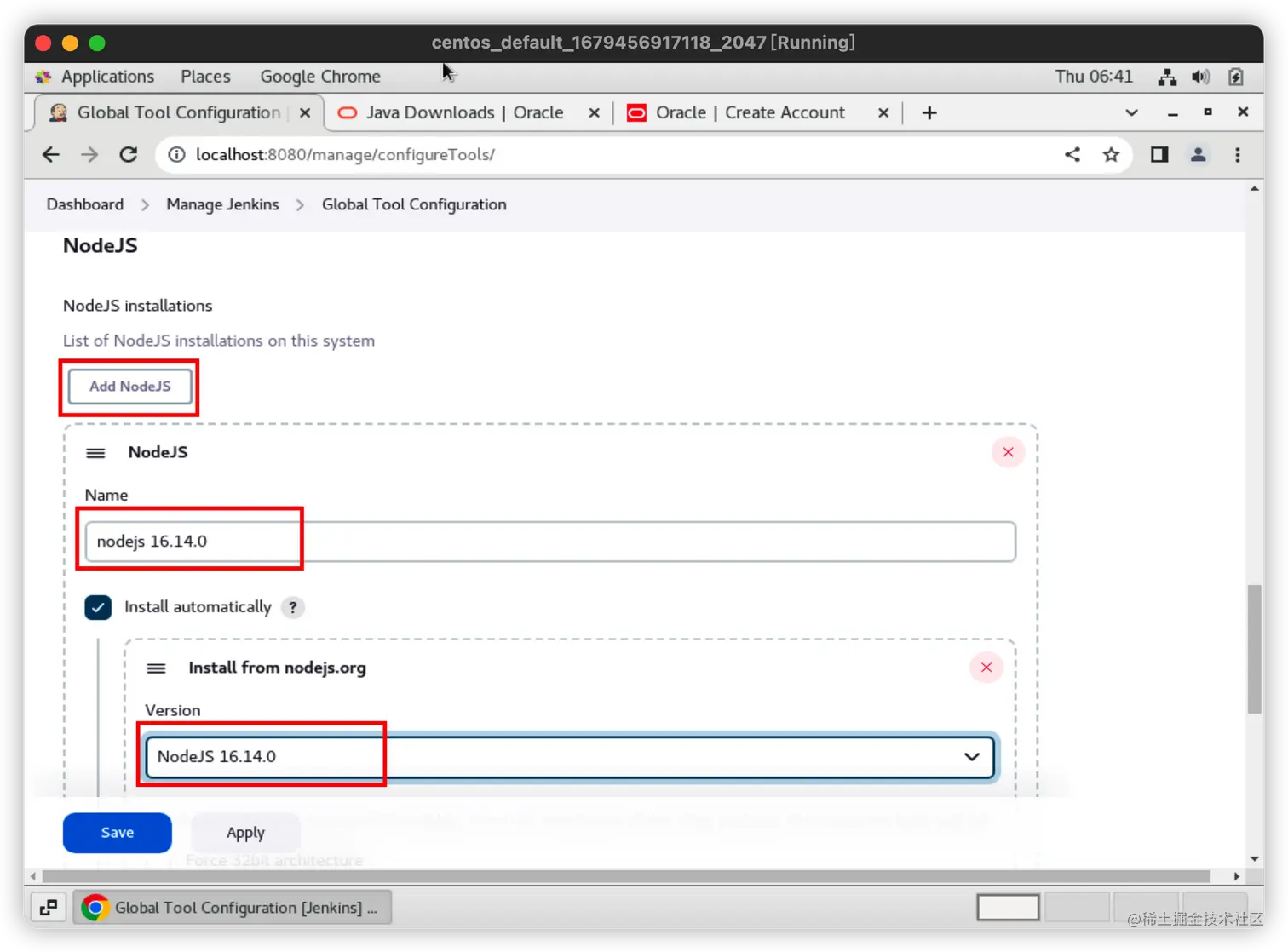Viewport: 1288px width, 952px height.
Task: Reload the Jenkins page
Action: 129,154
